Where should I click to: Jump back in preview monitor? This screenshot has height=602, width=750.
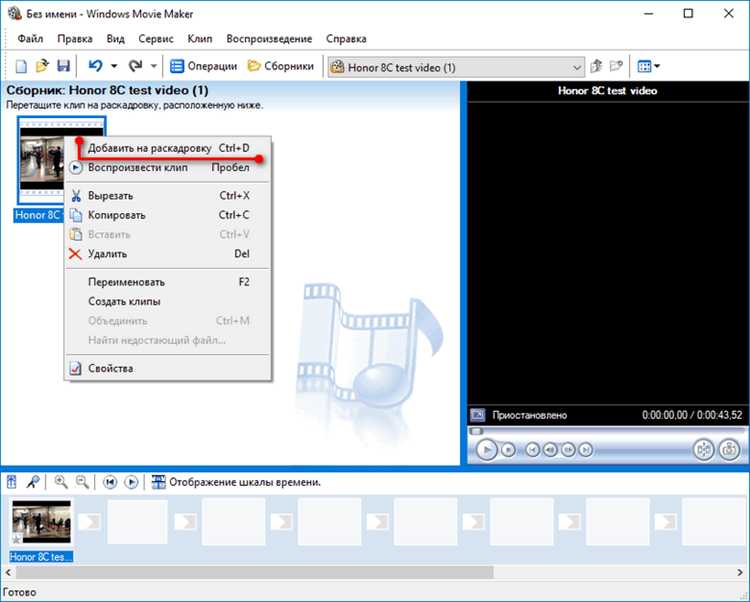point(532,450)
